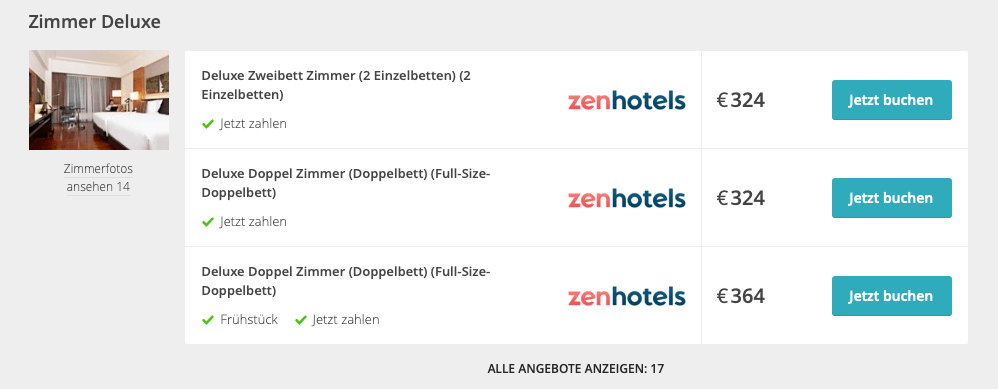Click Jetzt buchen for the second €324 offer
The height and width of the screenshot is (389, 998).
pos(892,198)
